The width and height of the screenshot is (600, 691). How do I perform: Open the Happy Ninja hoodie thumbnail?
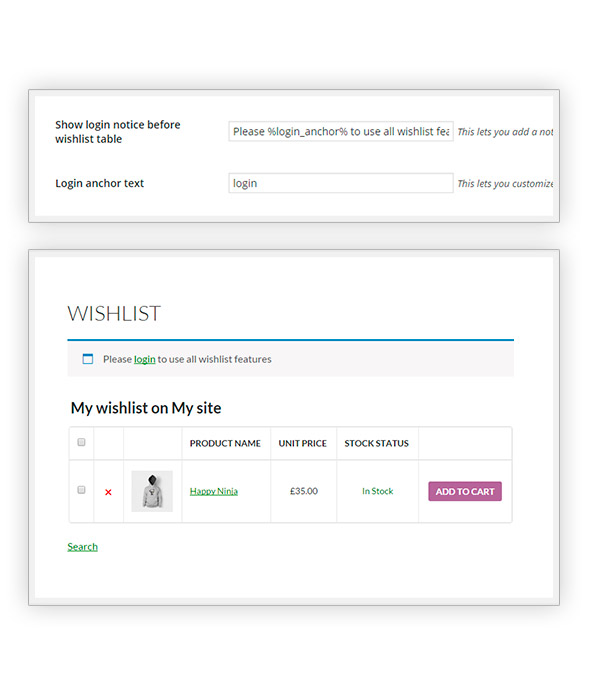click(152, 491)
